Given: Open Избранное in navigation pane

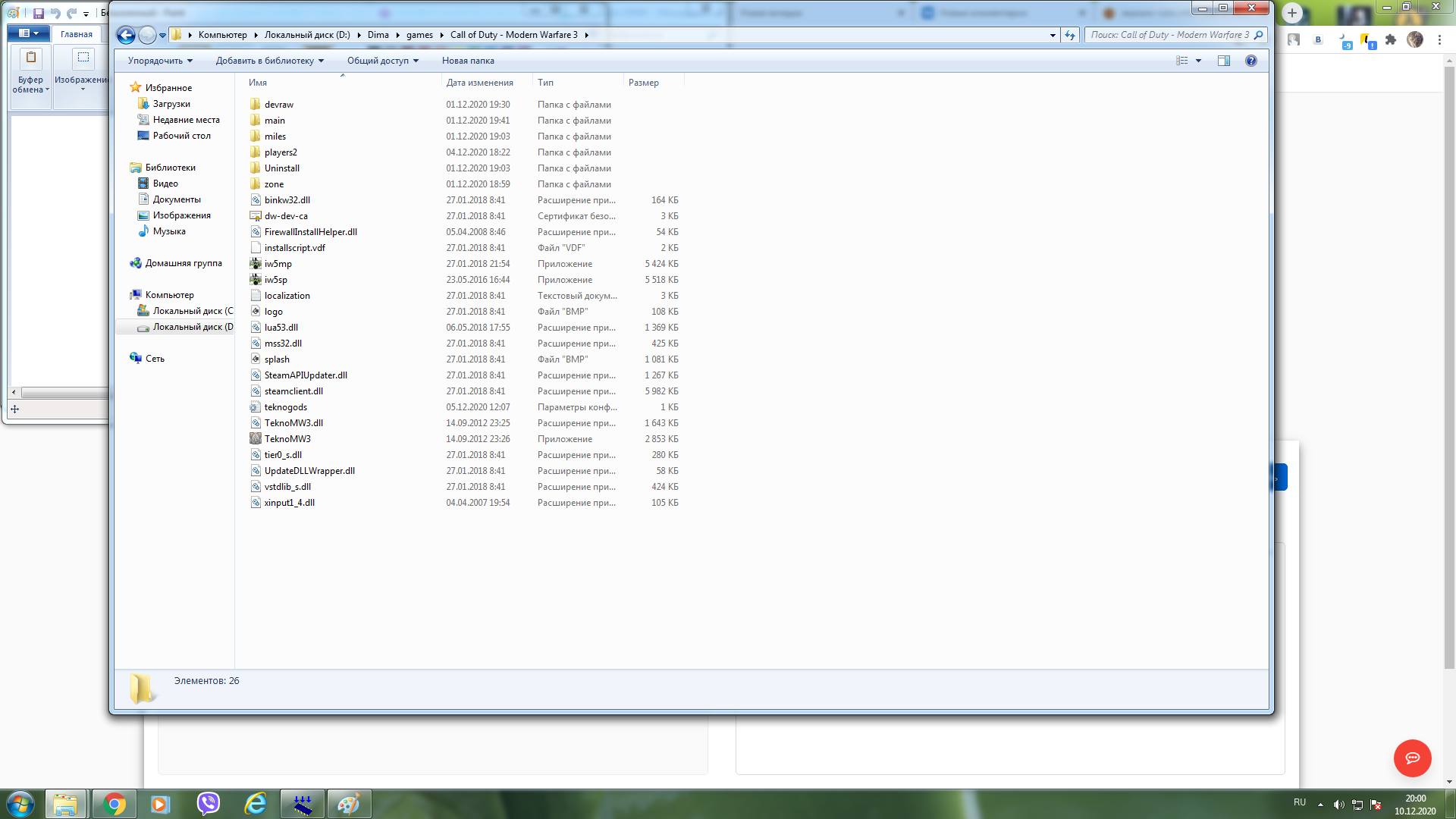Looking at the screenshot, I should (168, 88).
